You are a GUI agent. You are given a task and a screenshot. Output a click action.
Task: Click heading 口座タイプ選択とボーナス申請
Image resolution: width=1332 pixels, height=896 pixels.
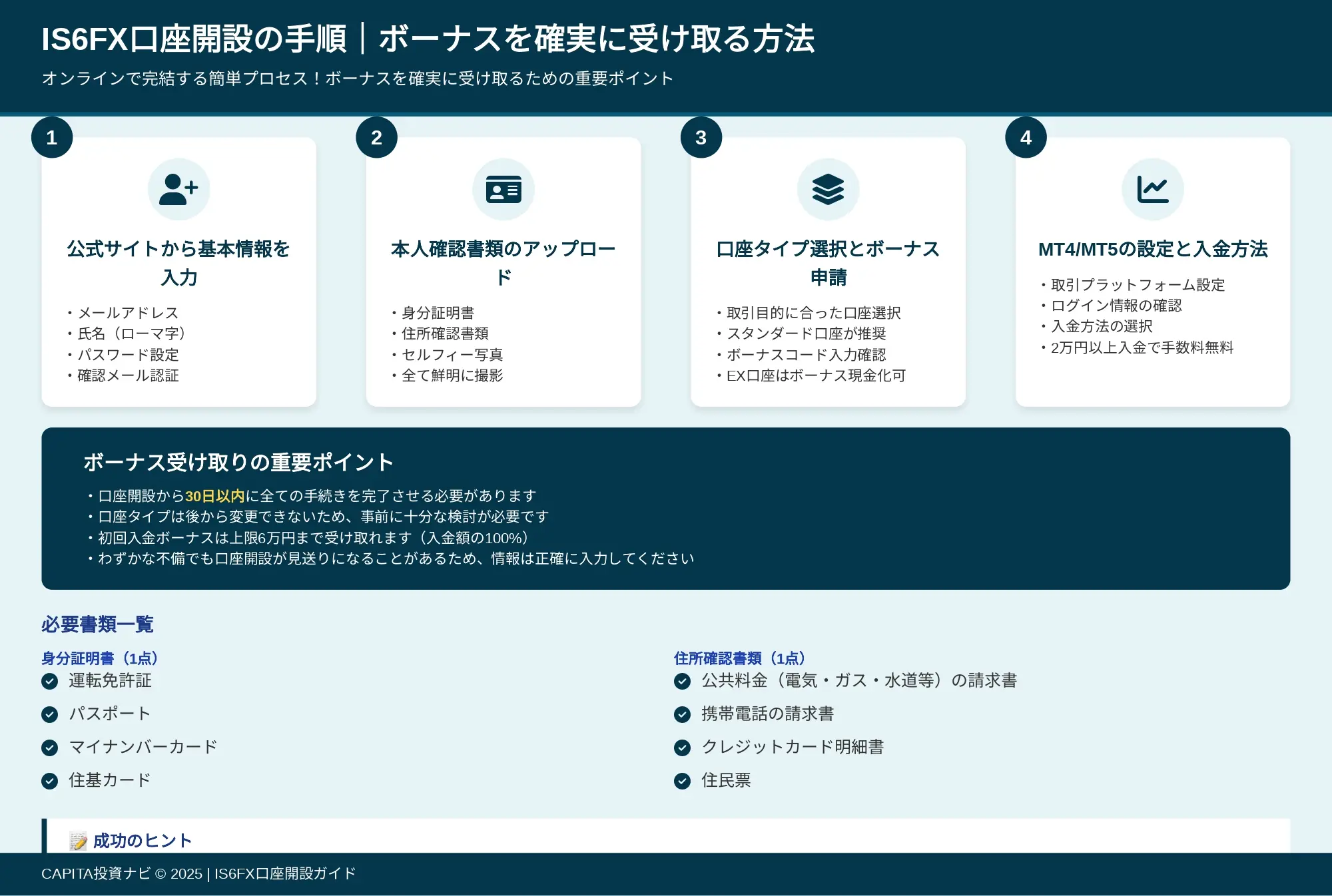[x=828, y=263]
